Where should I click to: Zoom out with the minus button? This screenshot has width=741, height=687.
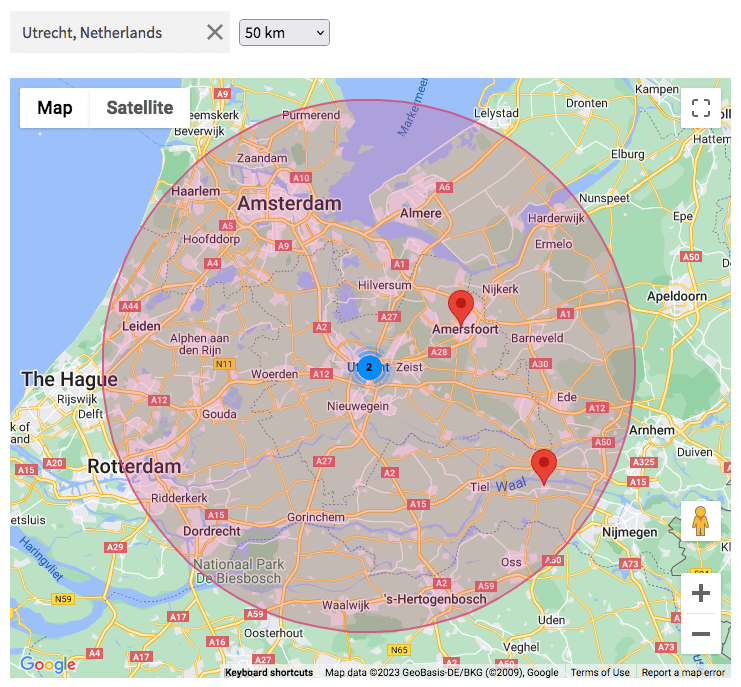701,634
